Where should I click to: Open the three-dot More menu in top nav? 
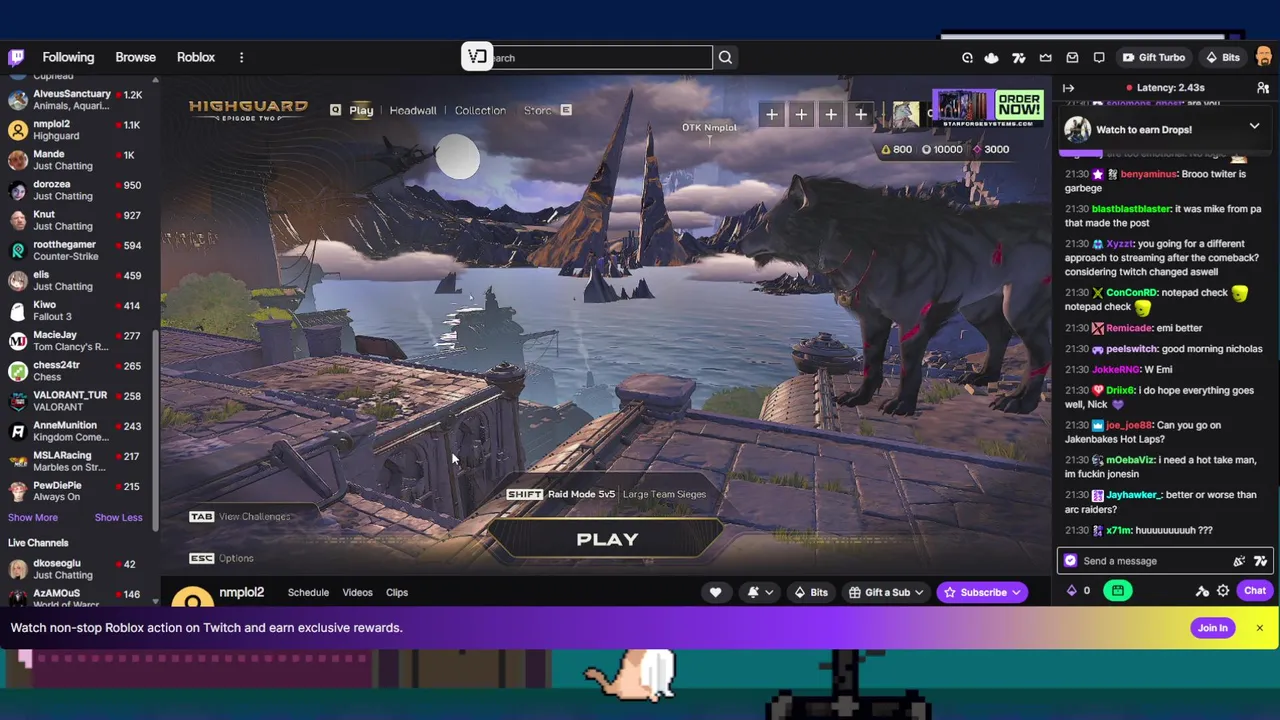241,57
